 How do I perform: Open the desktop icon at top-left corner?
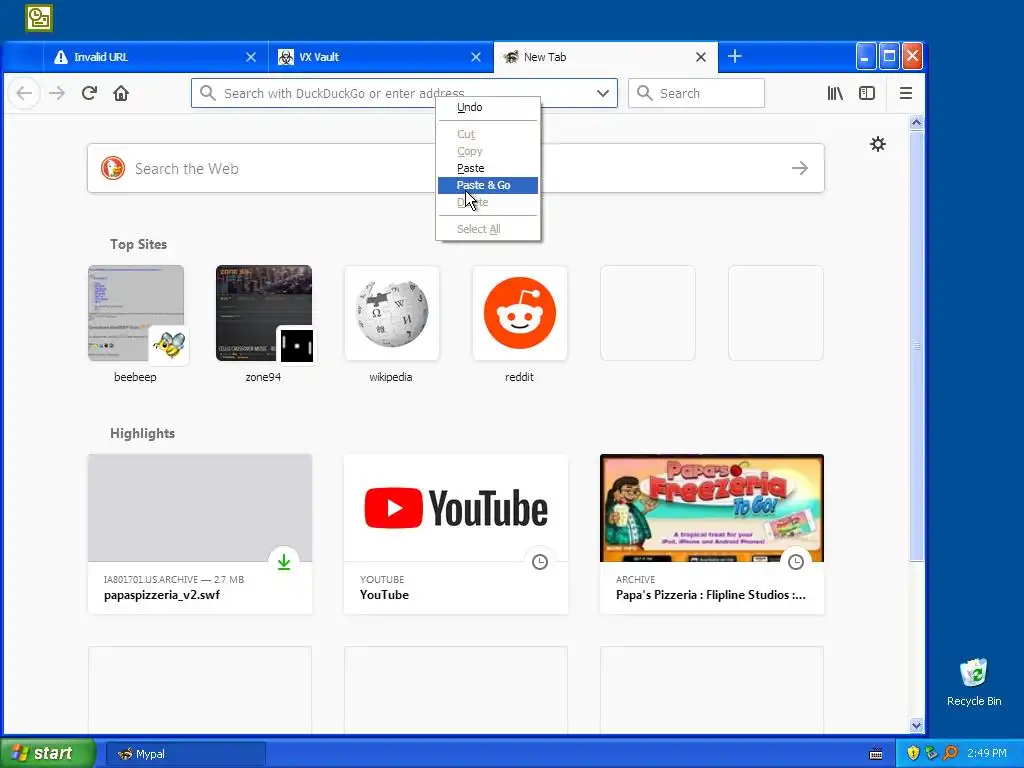click(39, 18)
